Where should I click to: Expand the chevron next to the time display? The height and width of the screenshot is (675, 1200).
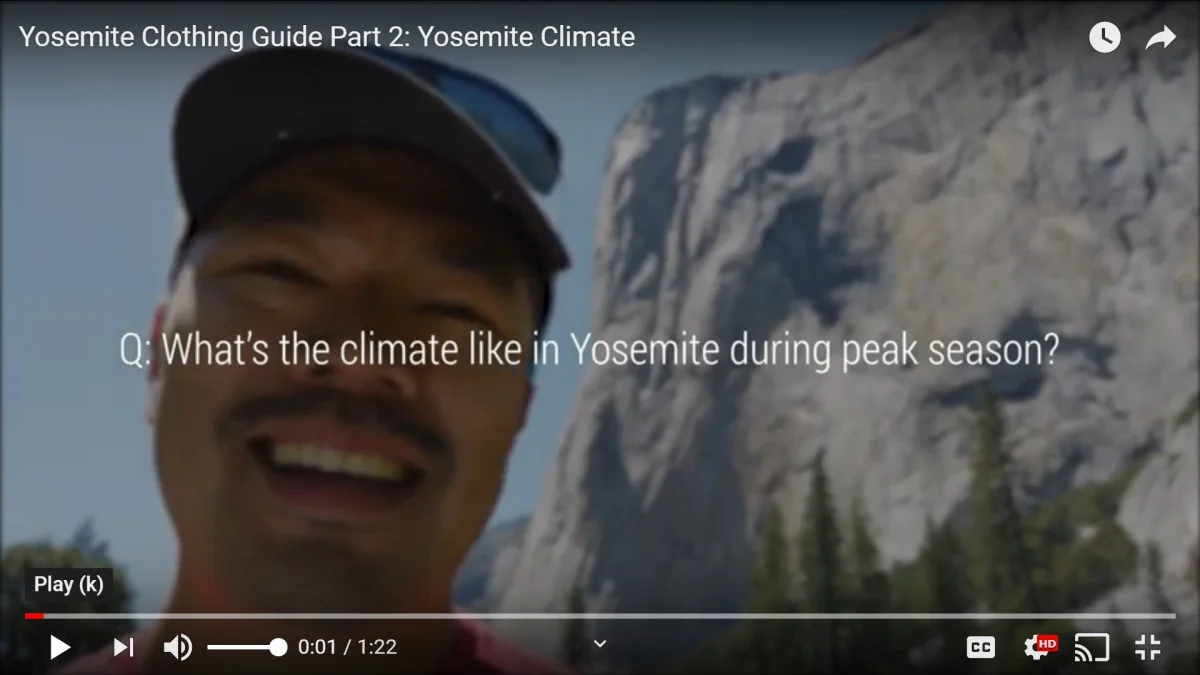tap(600, 644)
